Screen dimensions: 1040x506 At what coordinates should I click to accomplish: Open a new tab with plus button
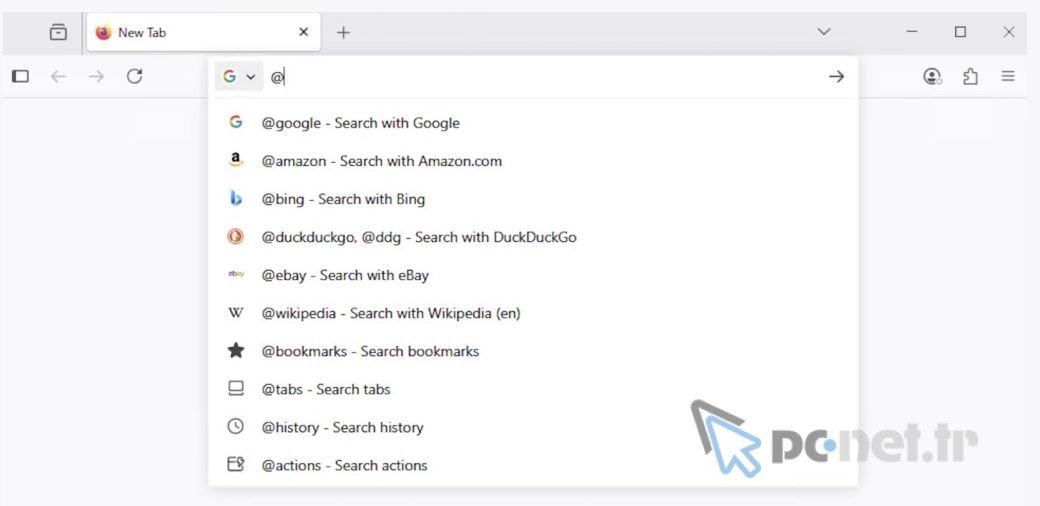click(343, 32)
